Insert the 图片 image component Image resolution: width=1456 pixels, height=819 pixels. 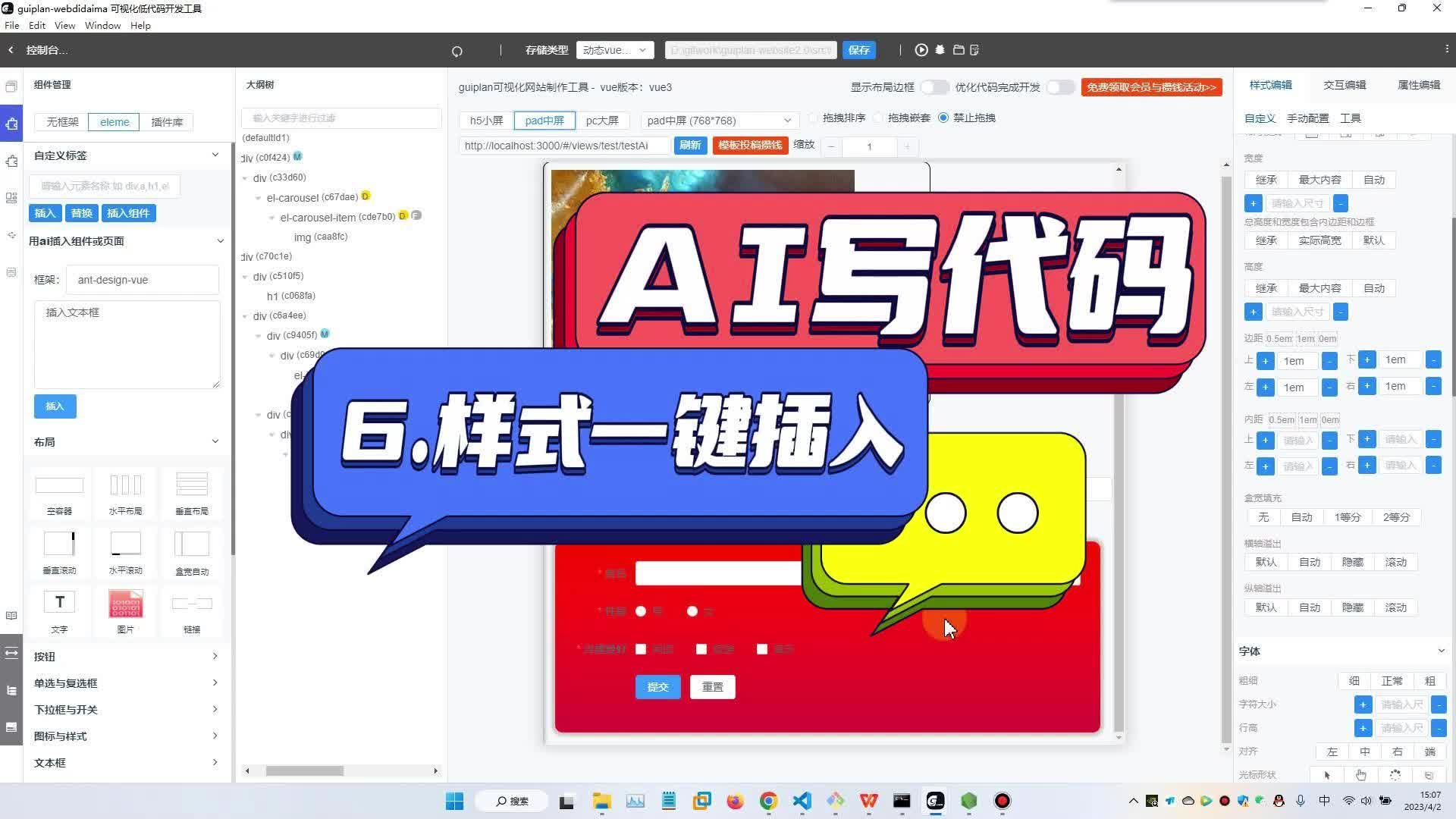126,613
